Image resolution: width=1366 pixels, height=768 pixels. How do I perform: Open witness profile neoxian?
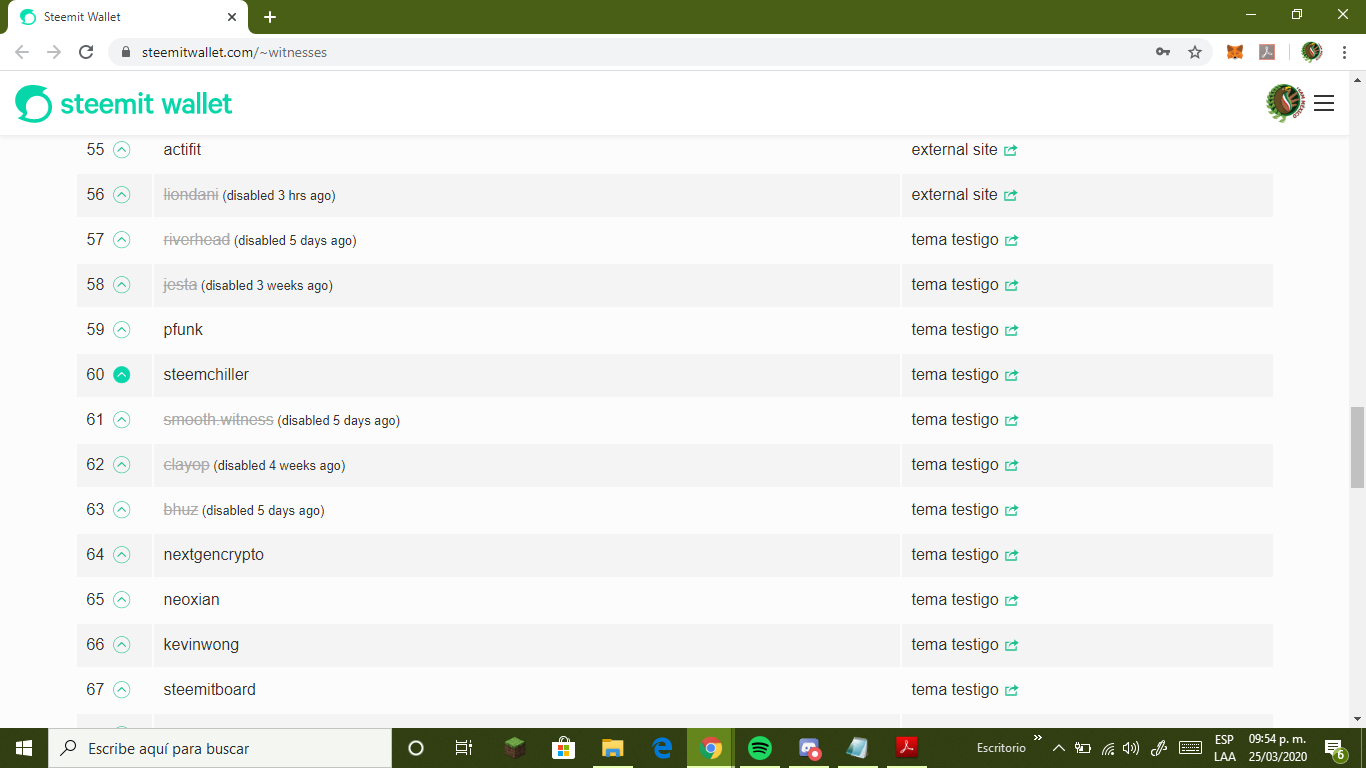(x=191, y=600)
